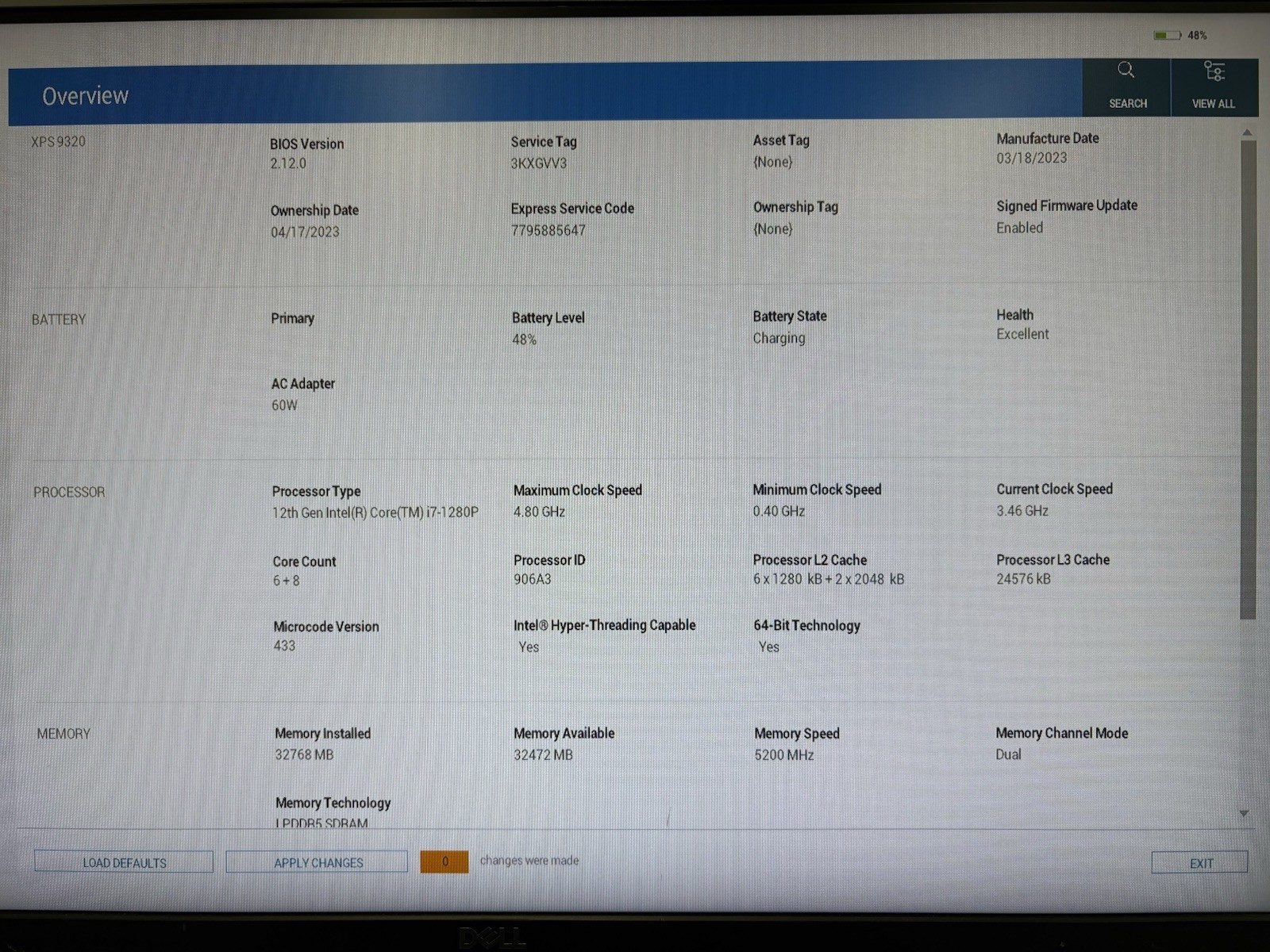
Task: Click Processor L3 Cache value 24576 kB
Action: pyautogui.click(x=1023, y=579)
